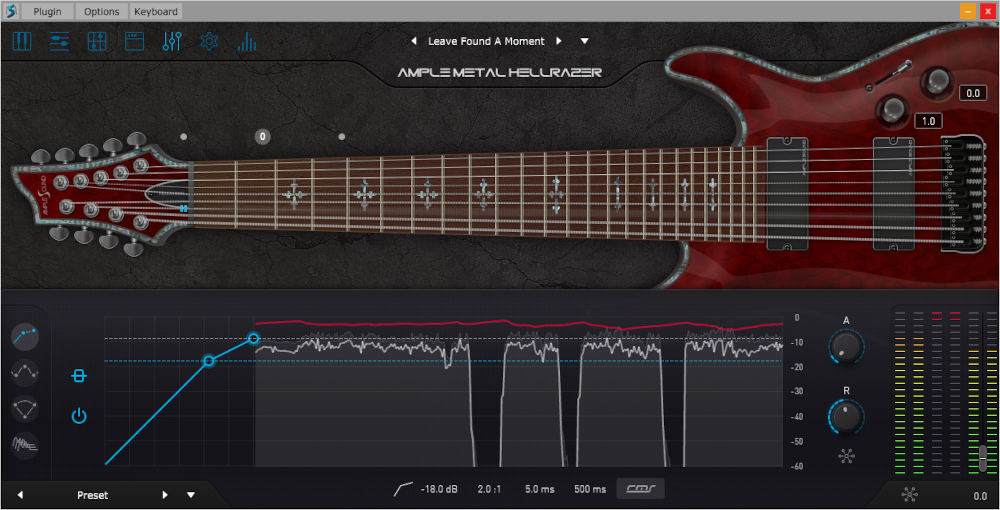Select the arc curve mode icon
Viewport: 1000px width, 510px height.
25,409
